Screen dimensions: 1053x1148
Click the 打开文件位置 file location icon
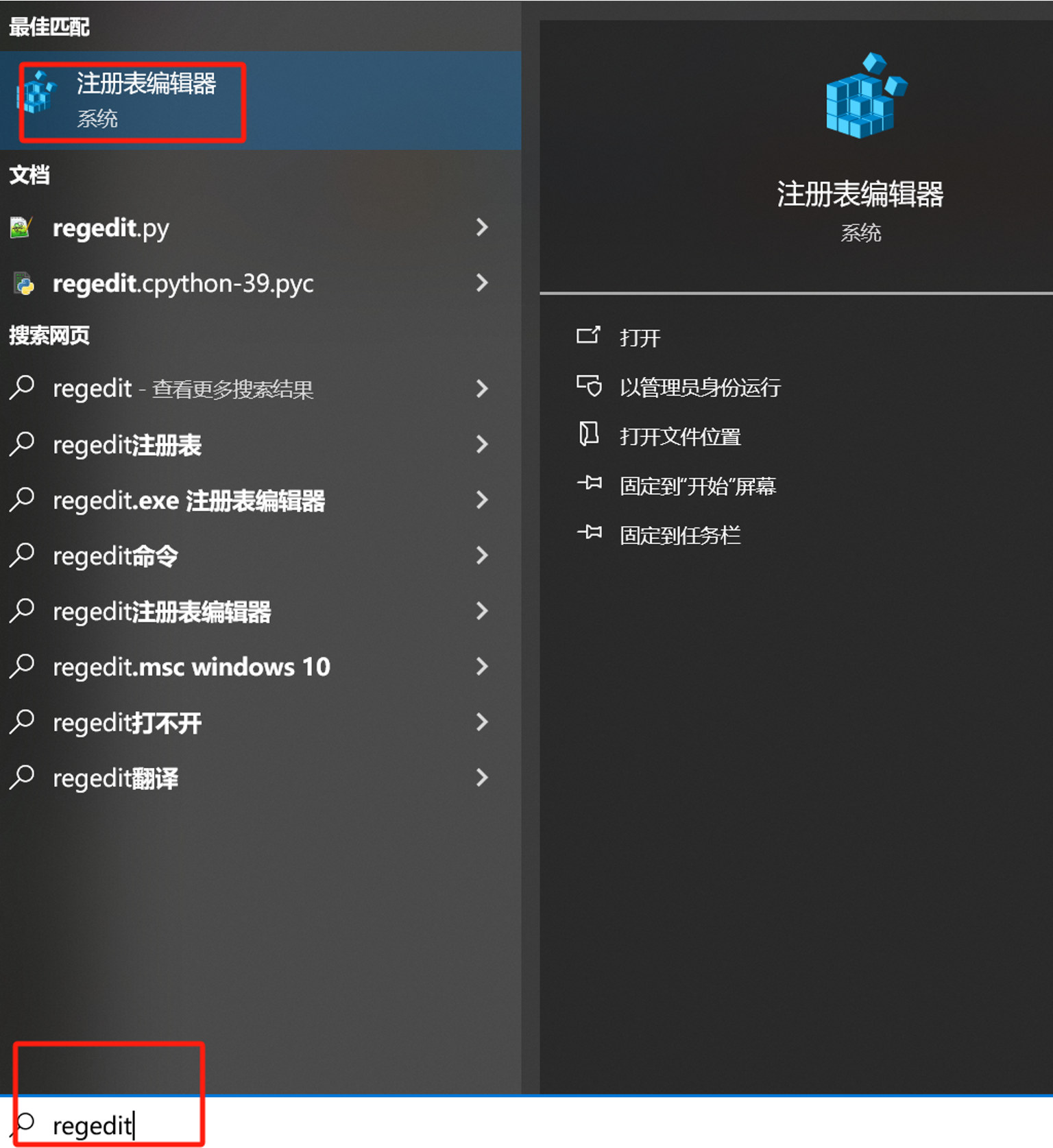(588, 435)
